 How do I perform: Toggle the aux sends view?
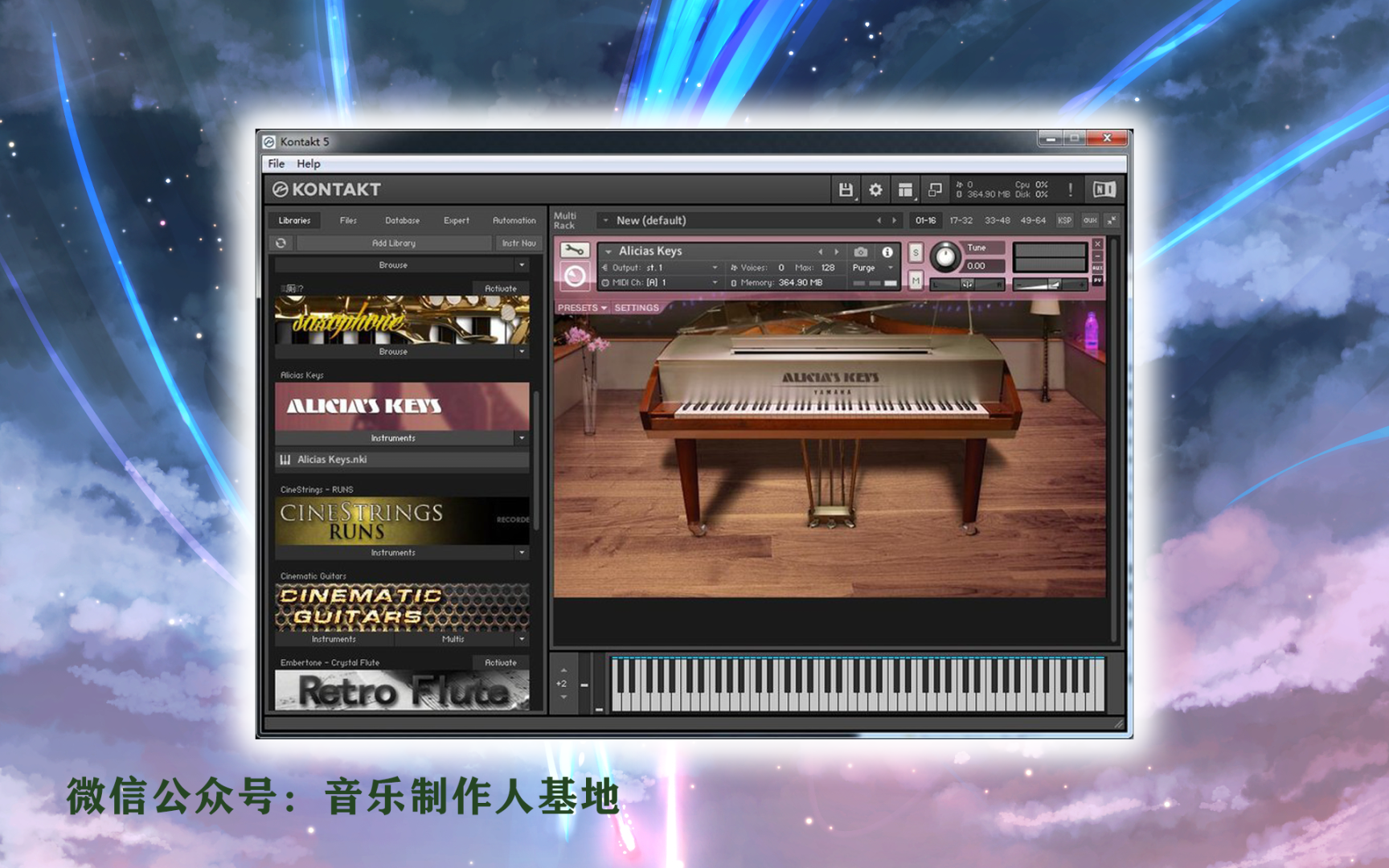pyautogui.click(x=1089, y=220)
